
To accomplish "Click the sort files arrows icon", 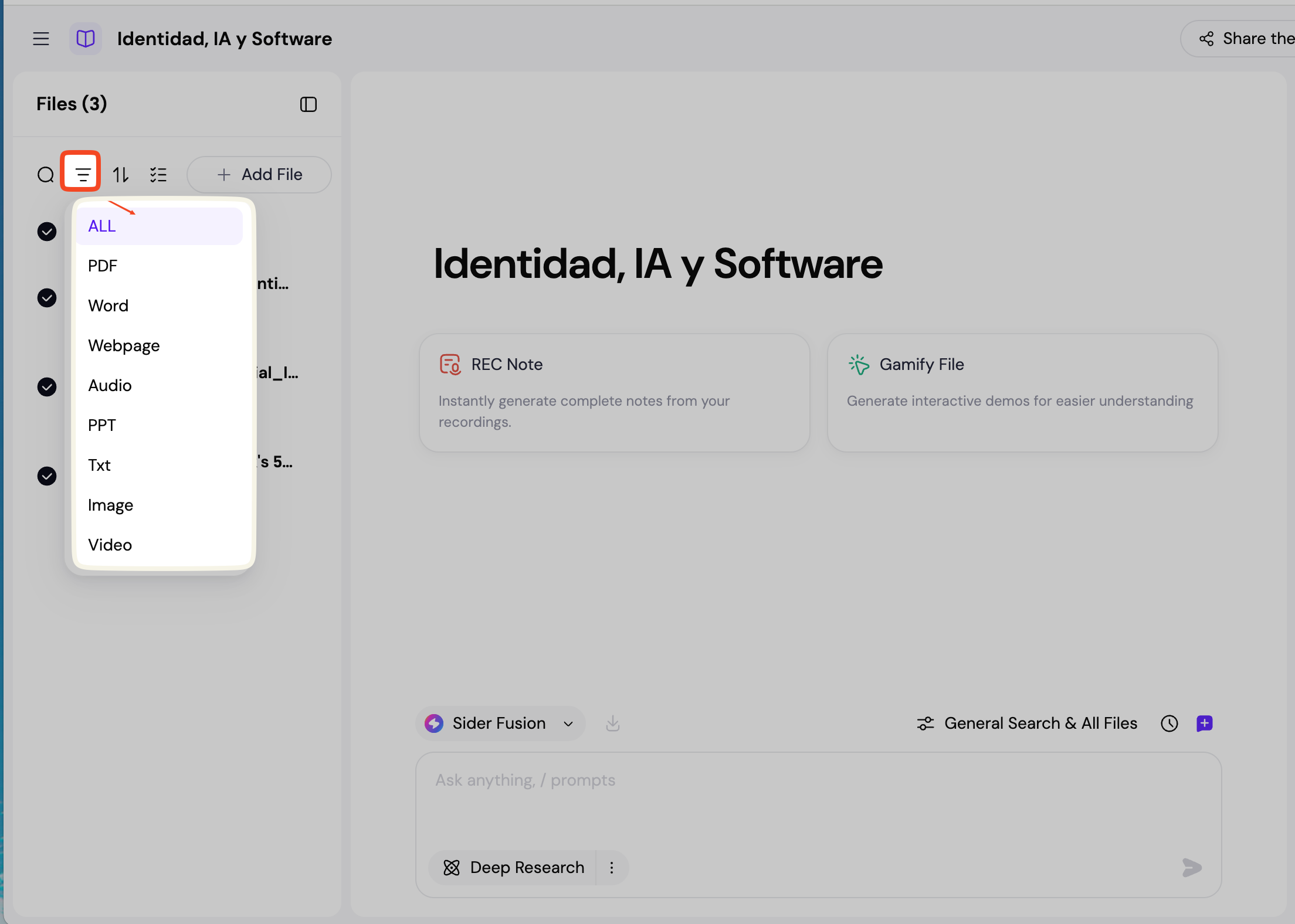I will coord(121,175).
